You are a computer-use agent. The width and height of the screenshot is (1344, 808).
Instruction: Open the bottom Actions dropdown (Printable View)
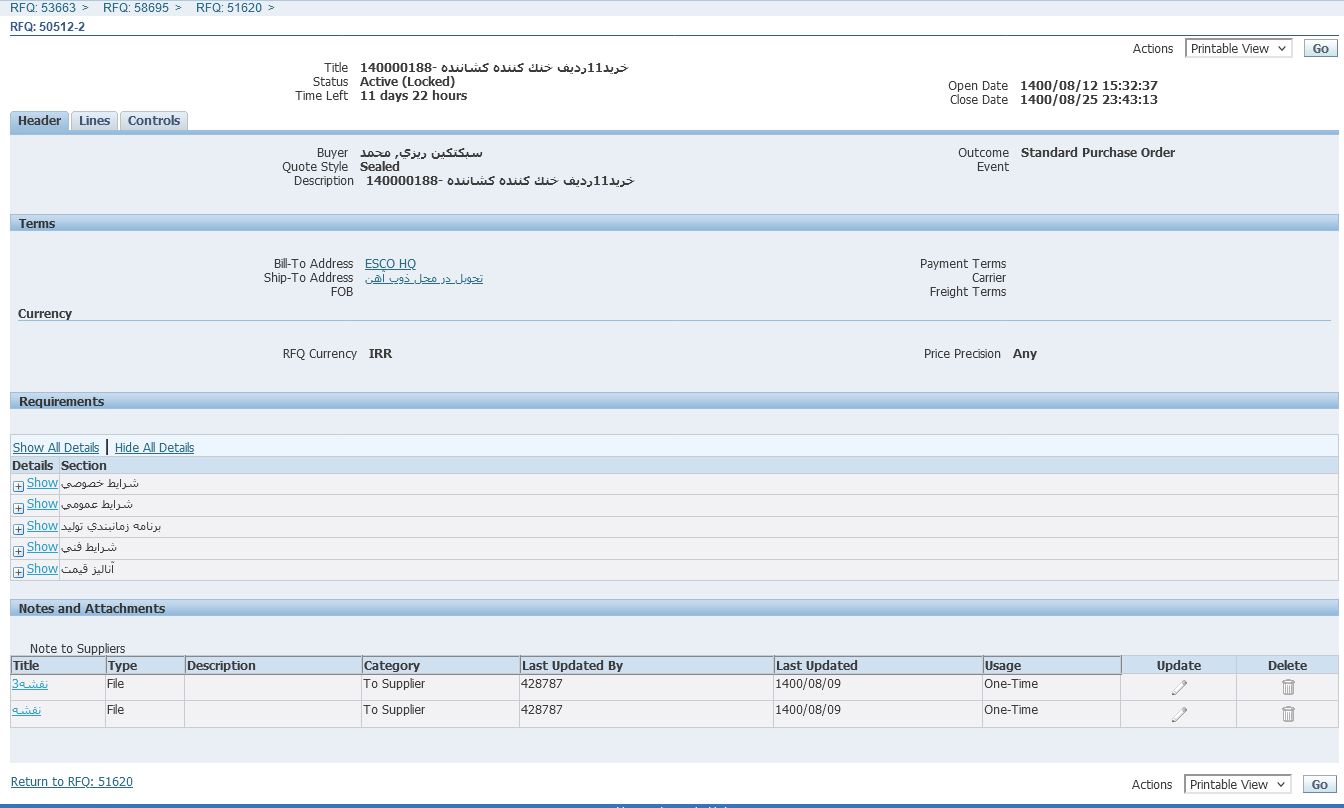(1238, 784)
